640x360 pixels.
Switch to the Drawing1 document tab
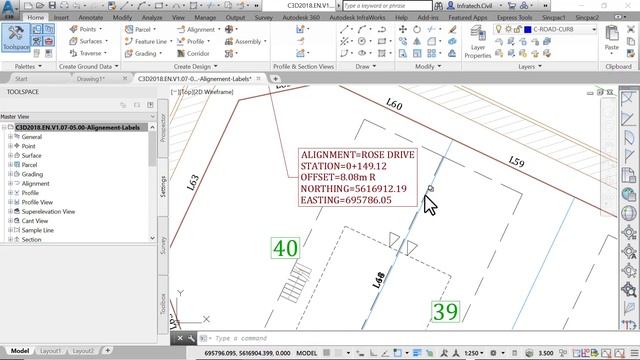tap(91, 79)
